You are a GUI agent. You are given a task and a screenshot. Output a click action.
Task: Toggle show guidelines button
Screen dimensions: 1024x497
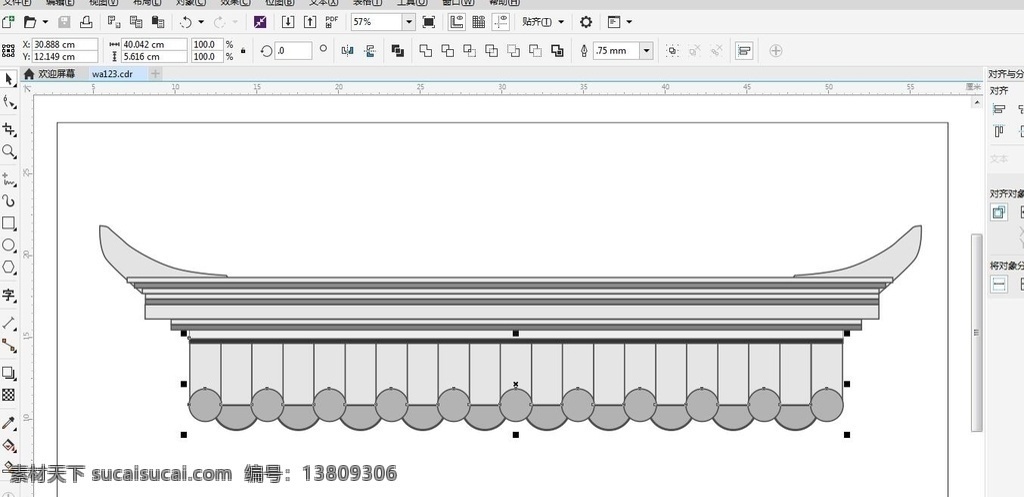pyautogui.click(x=501, y=22)
